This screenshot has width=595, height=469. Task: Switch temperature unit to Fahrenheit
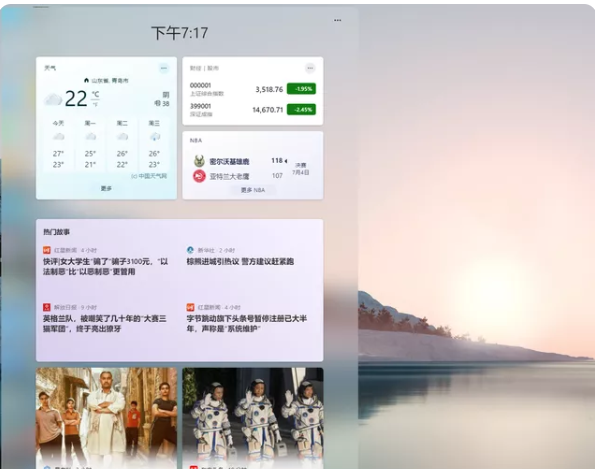(x=95, y=104)
